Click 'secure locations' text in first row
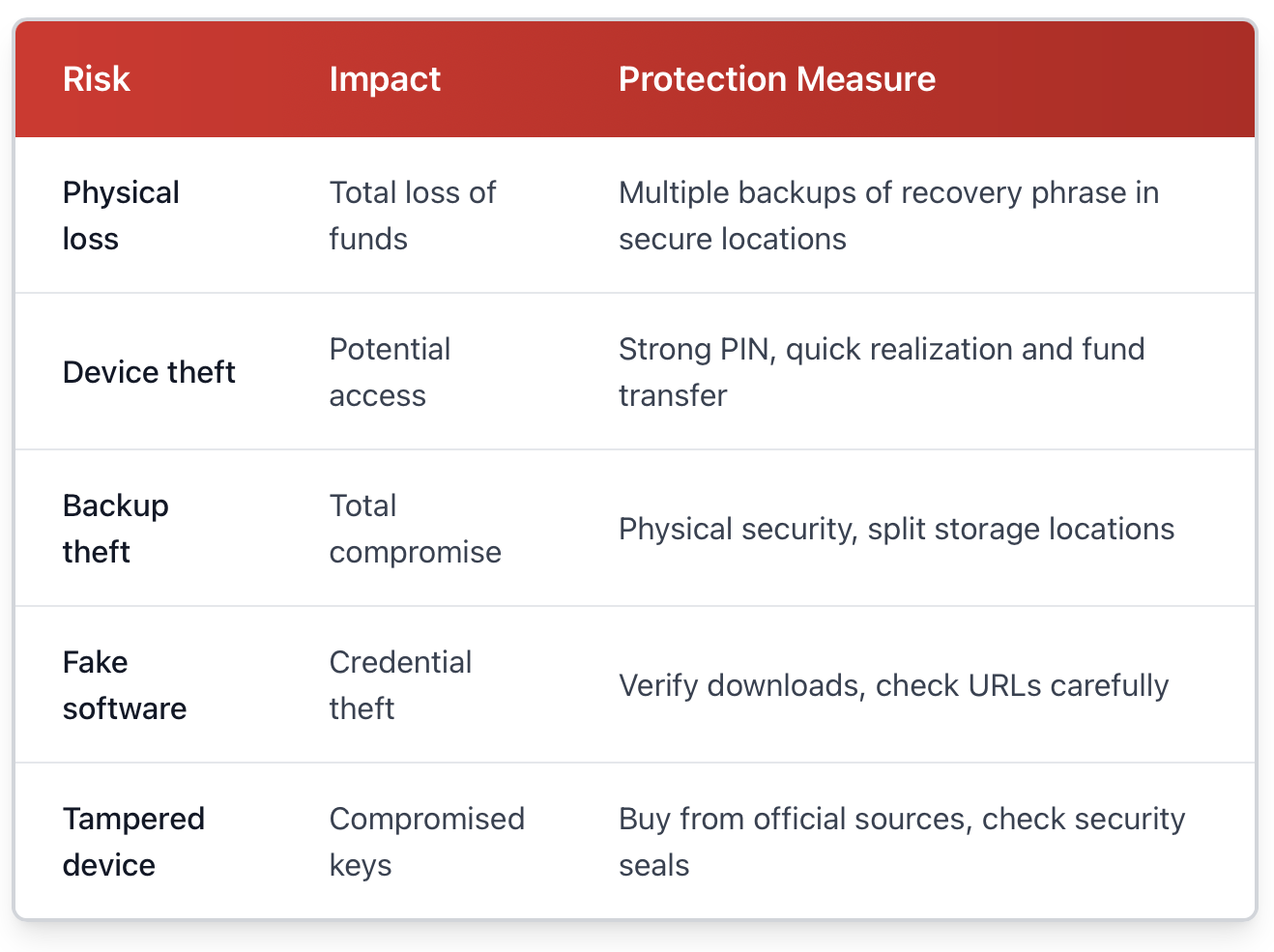 pyautogui.click(x=732, y=240)
